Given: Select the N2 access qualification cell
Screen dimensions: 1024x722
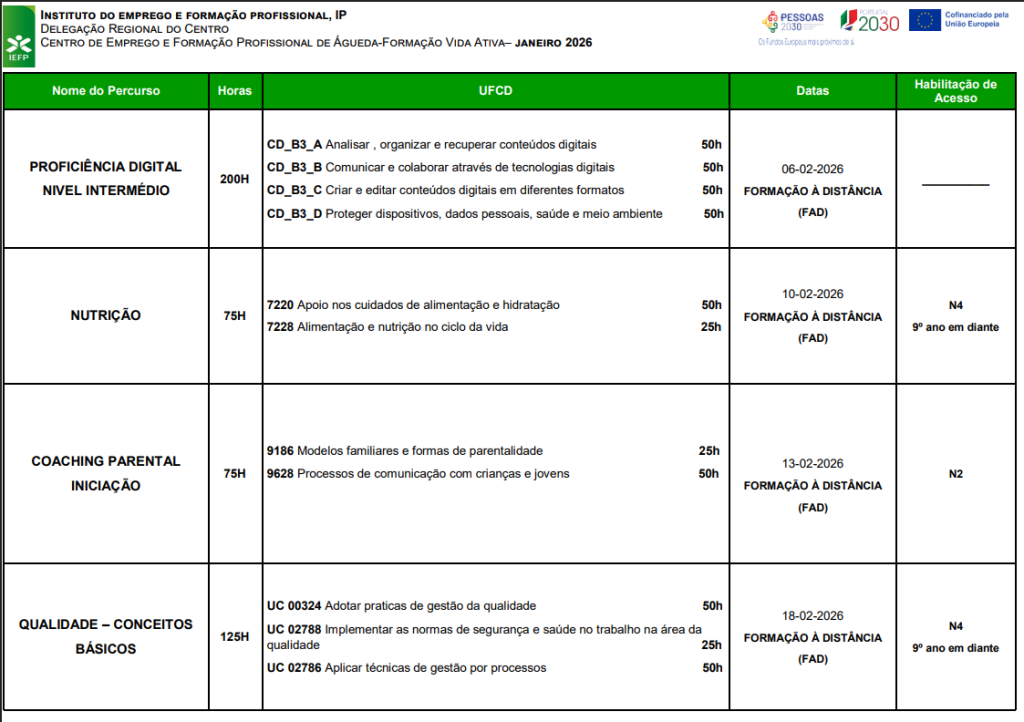Looking at the screenshot, I should (955, 473).
